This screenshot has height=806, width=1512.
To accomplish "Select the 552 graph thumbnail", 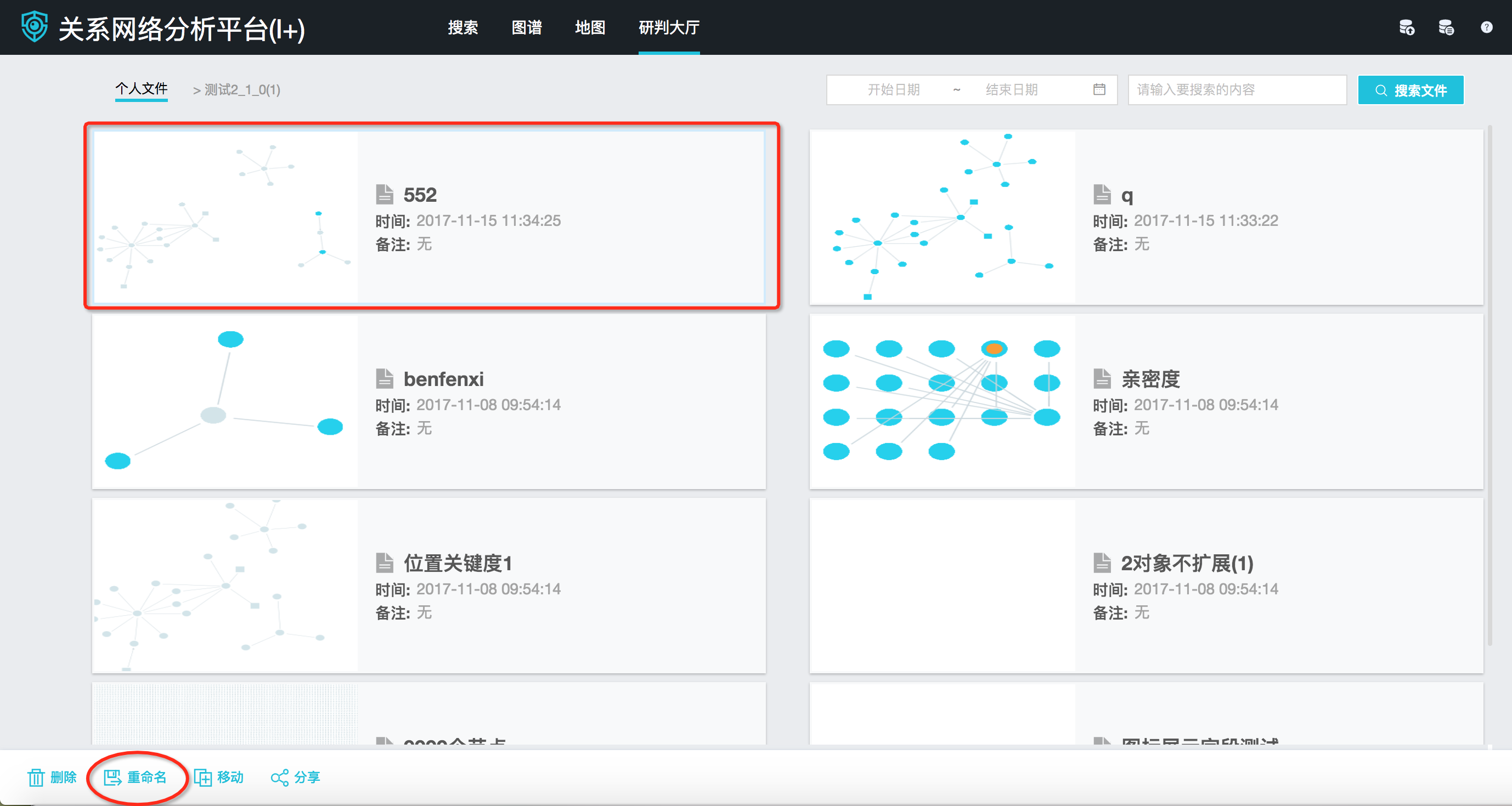I will point(225,217).
